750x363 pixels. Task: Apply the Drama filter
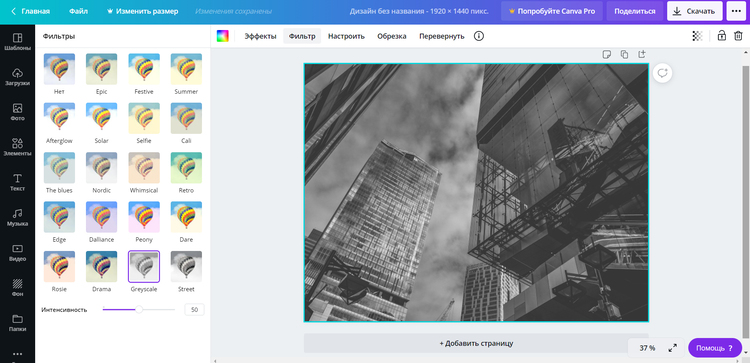(101, 266)
